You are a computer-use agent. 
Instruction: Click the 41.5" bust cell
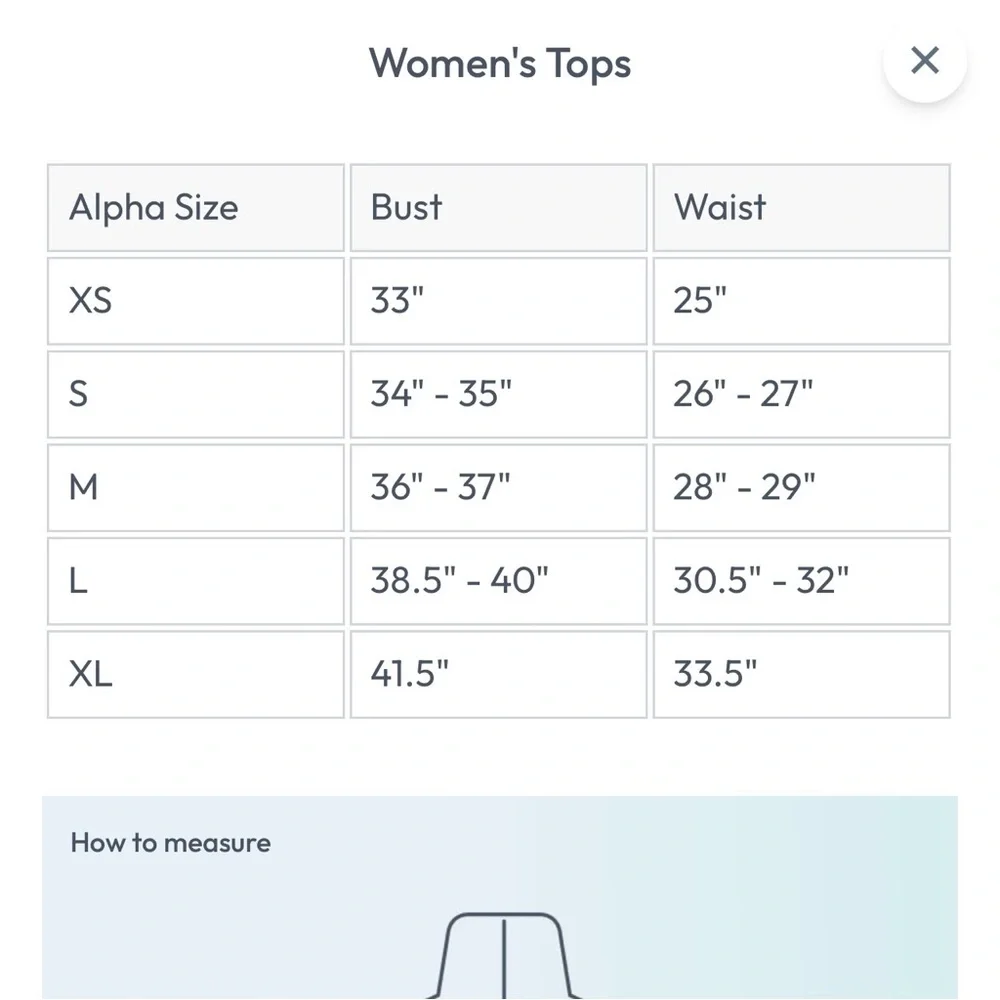[x=409, y=674]
